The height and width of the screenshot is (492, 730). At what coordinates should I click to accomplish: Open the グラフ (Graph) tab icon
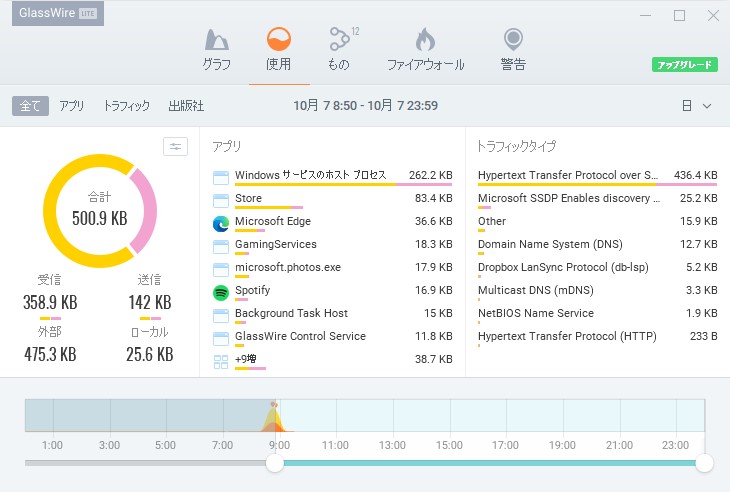click(x=216, y=40)
